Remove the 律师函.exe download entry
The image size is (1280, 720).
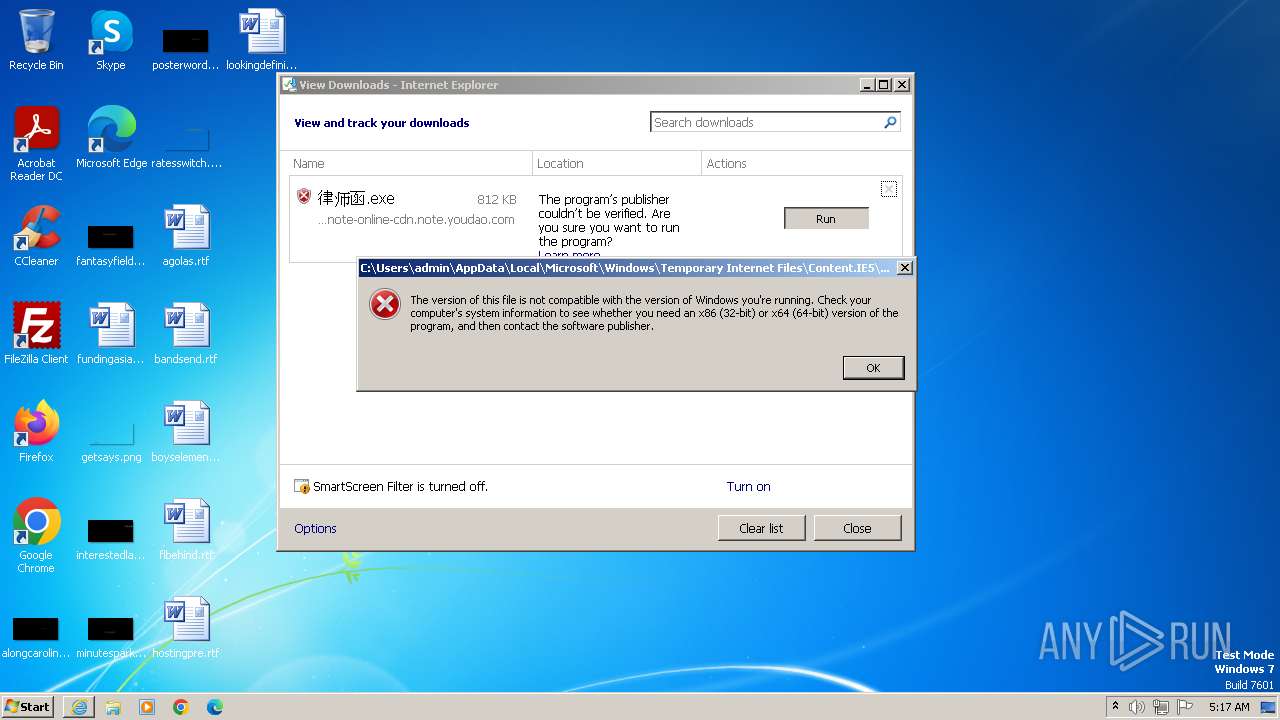tap(888, 189)
